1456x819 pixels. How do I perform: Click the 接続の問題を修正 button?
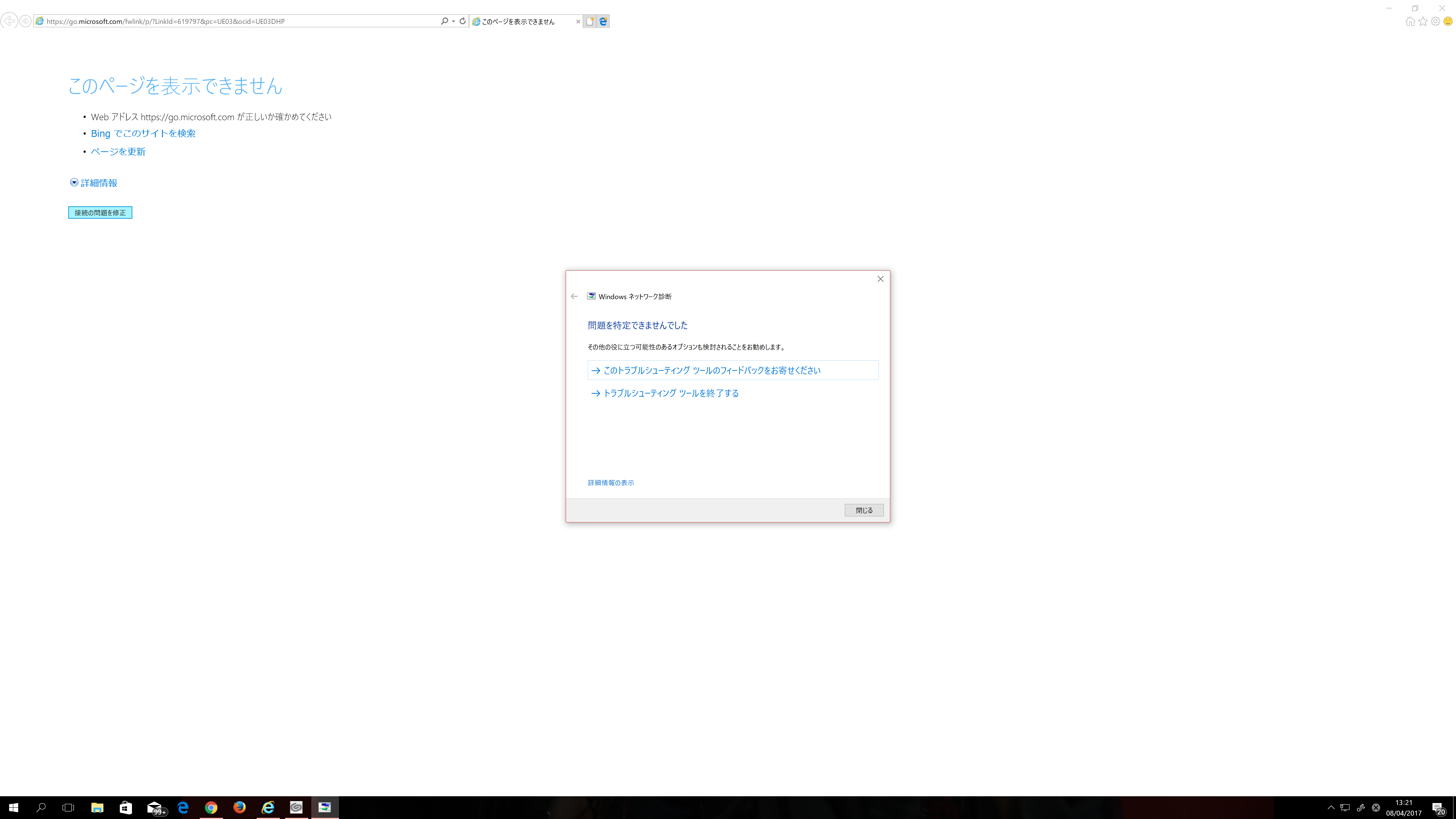coord(100,212)
